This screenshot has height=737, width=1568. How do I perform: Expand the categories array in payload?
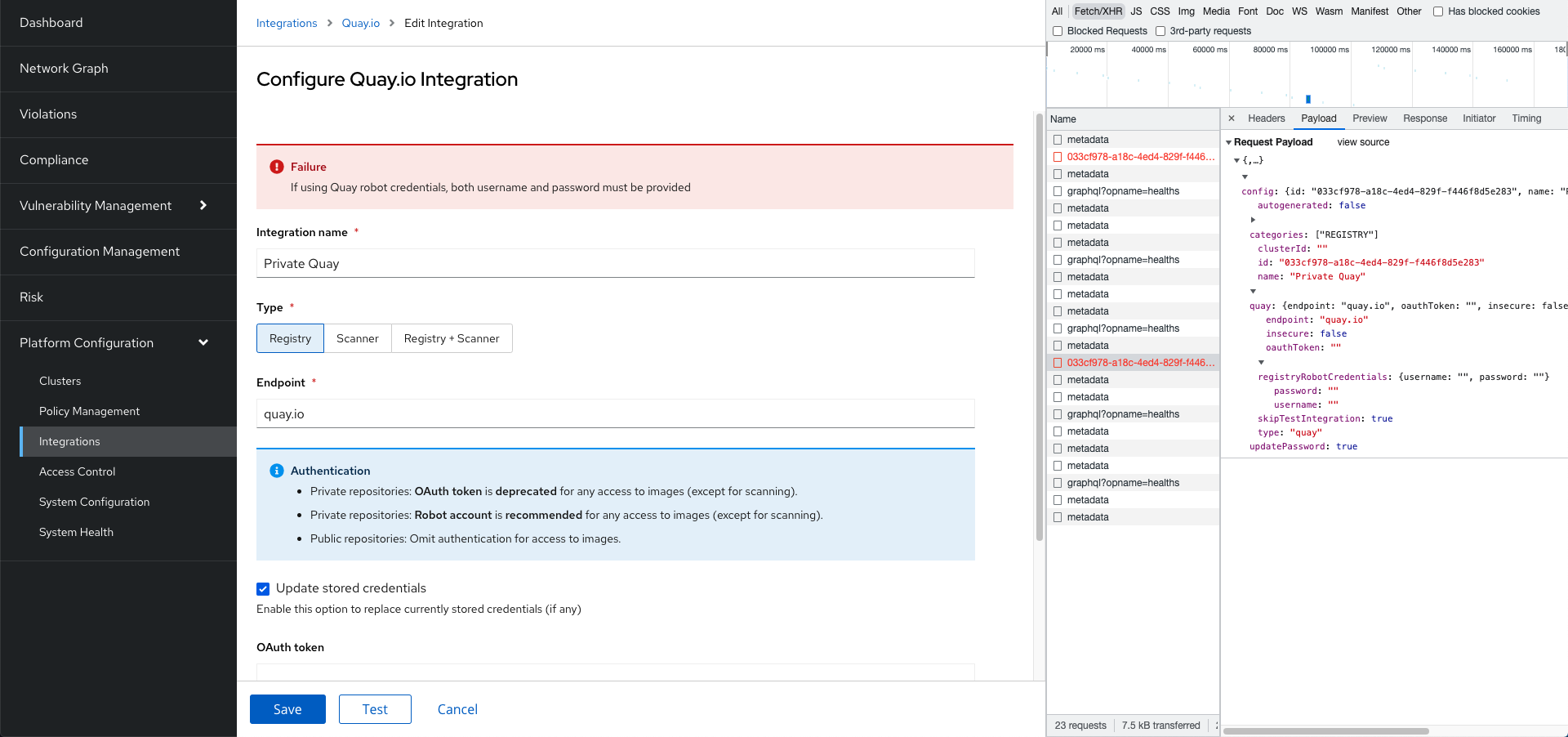point(1253,220)
